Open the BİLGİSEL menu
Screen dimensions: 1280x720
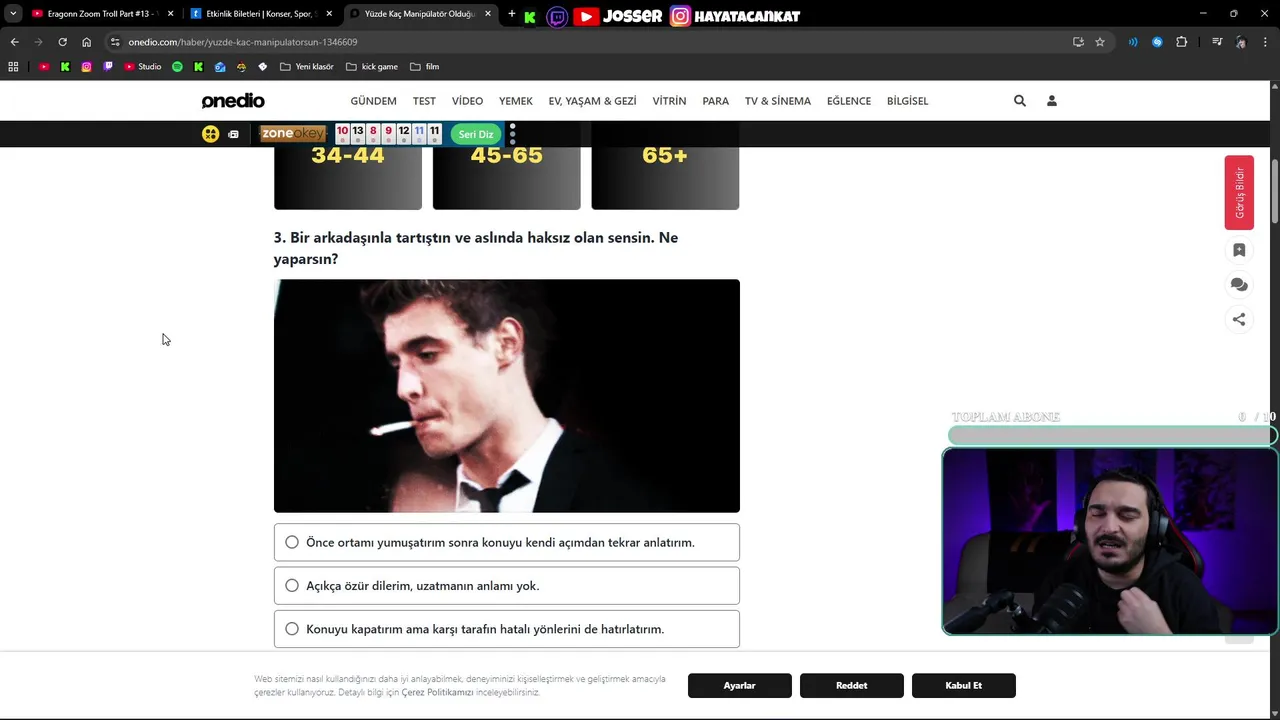click(x=907, y=101)
